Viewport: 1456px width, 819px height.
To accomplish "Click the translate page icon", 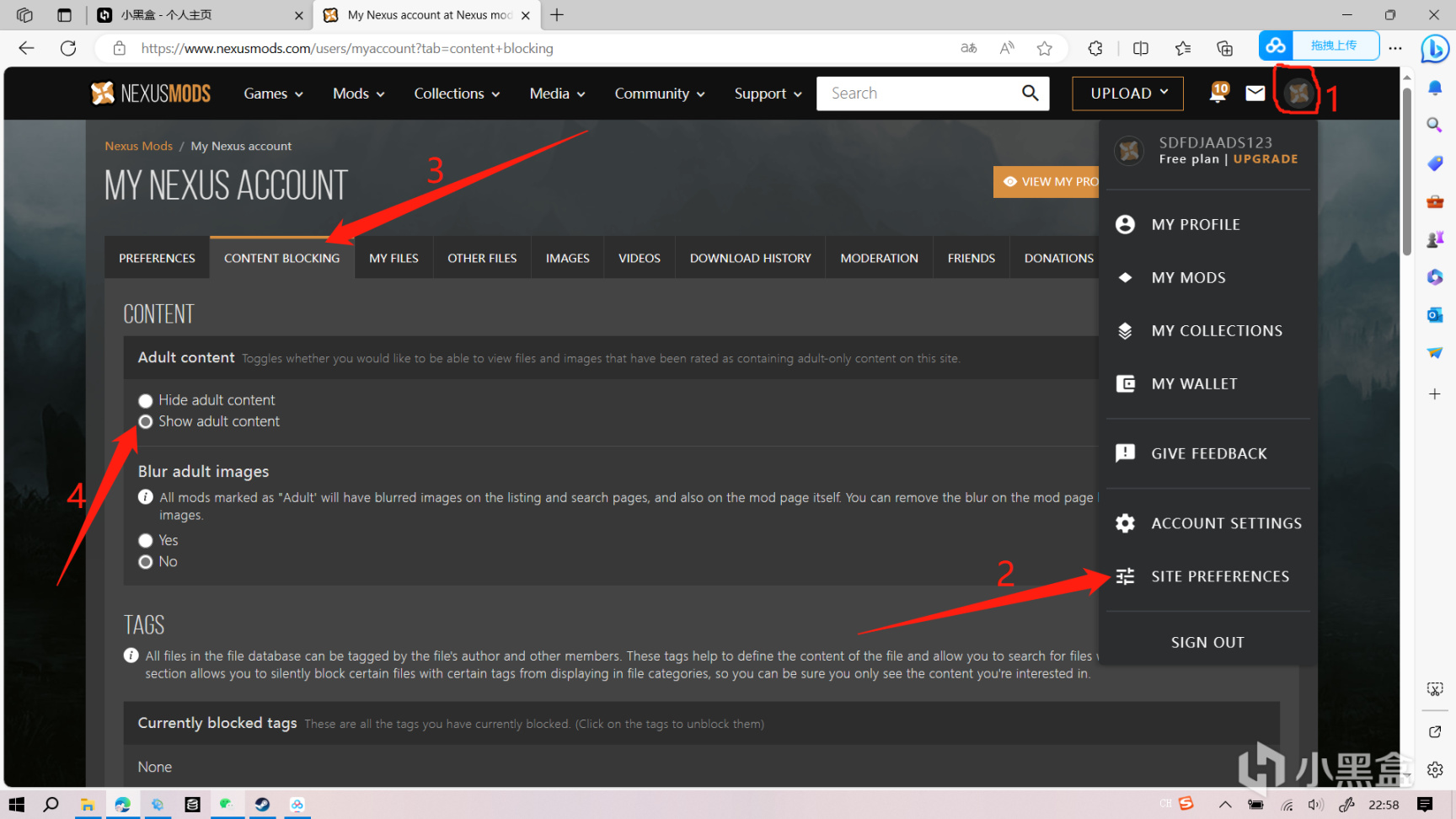I will pyautogui.click(x=969, y=48).
